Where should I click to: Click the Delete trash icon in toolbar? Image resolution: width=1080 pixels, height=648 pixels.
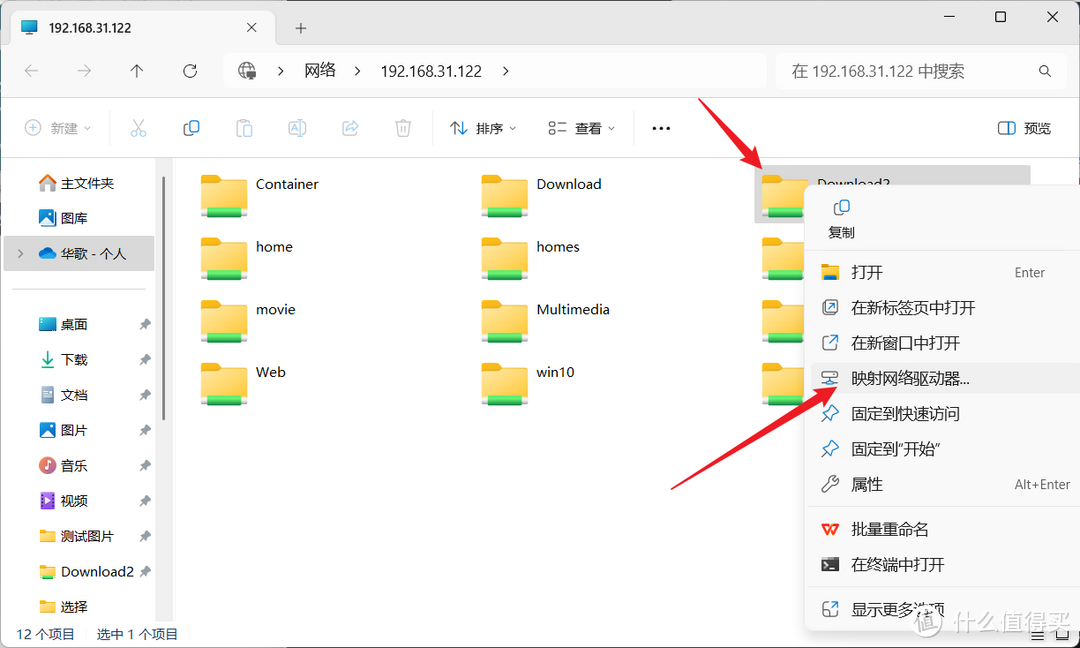(x=403, y=128)
